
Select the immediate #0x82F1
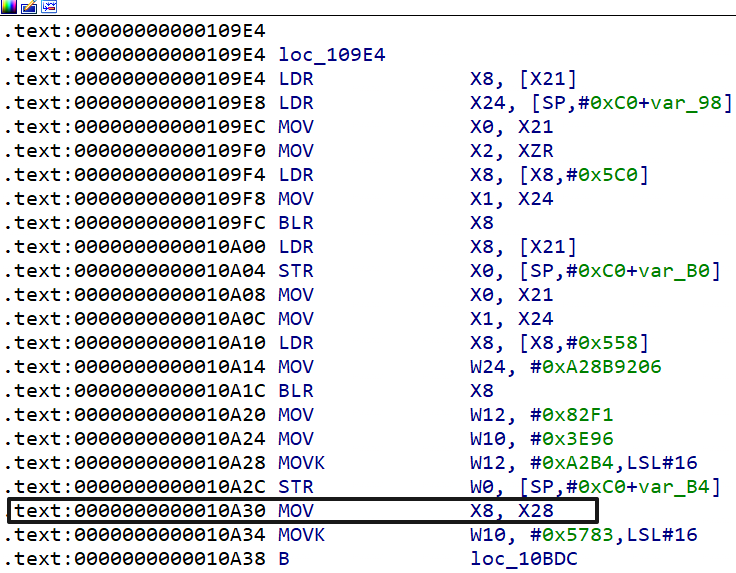572,415
